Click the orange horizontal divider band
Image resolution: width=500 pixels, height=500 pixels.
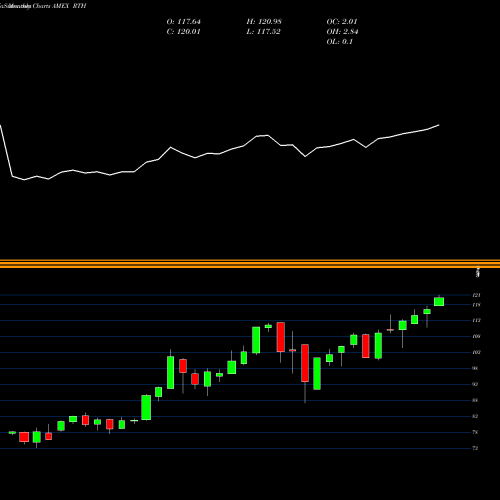click(250, 264)
